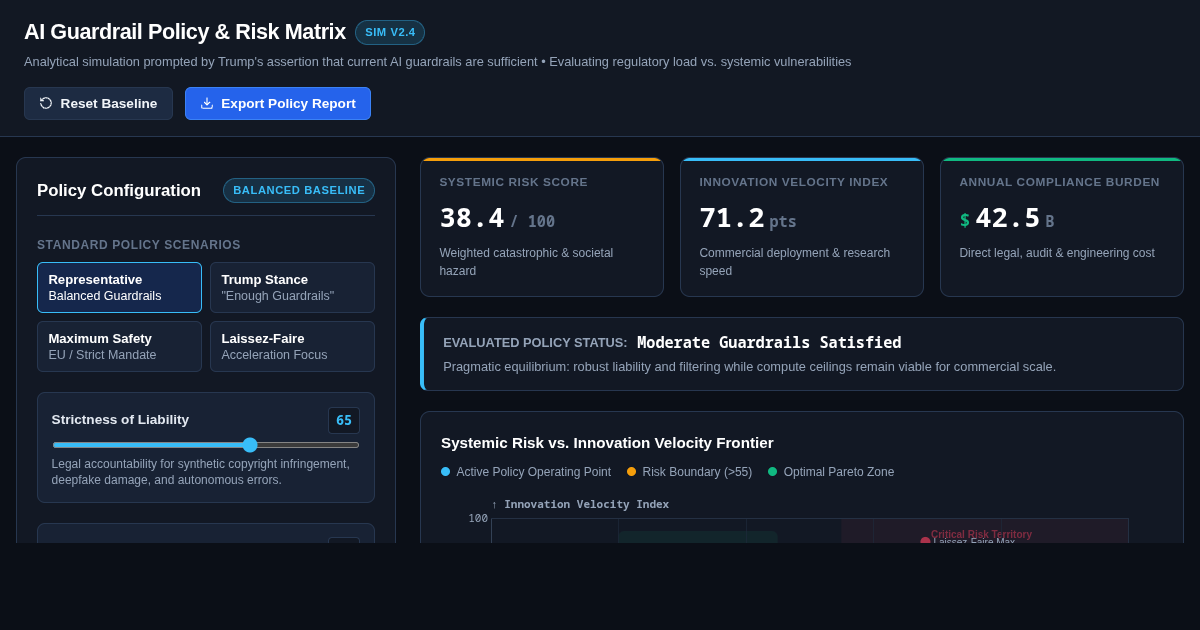Click the download icon in Export button
1200x630 pixels.
coord(207,103)
